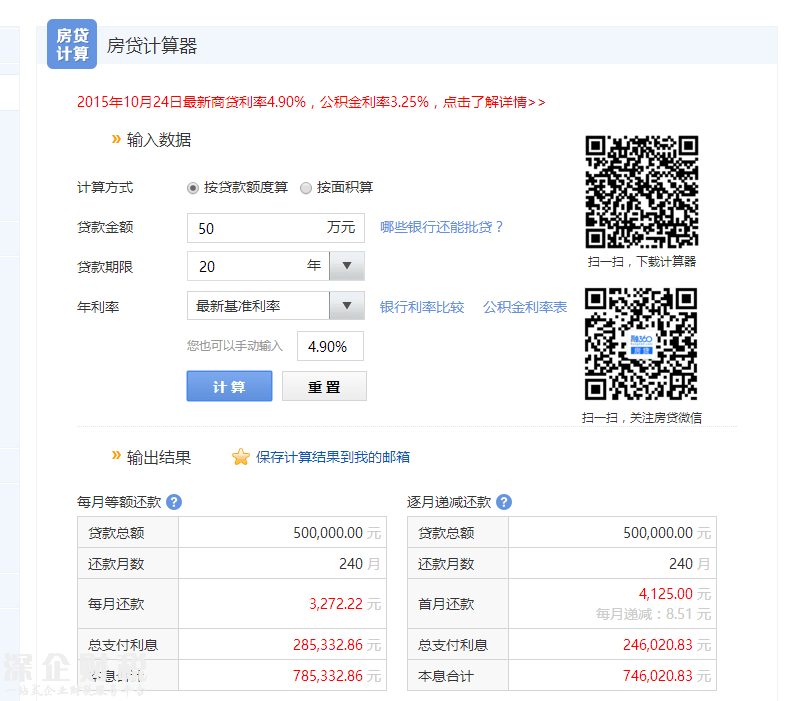This screenshot has width=785, height=701.
Task: Click the 贷款金额 input field
Action: click(276, 228)
